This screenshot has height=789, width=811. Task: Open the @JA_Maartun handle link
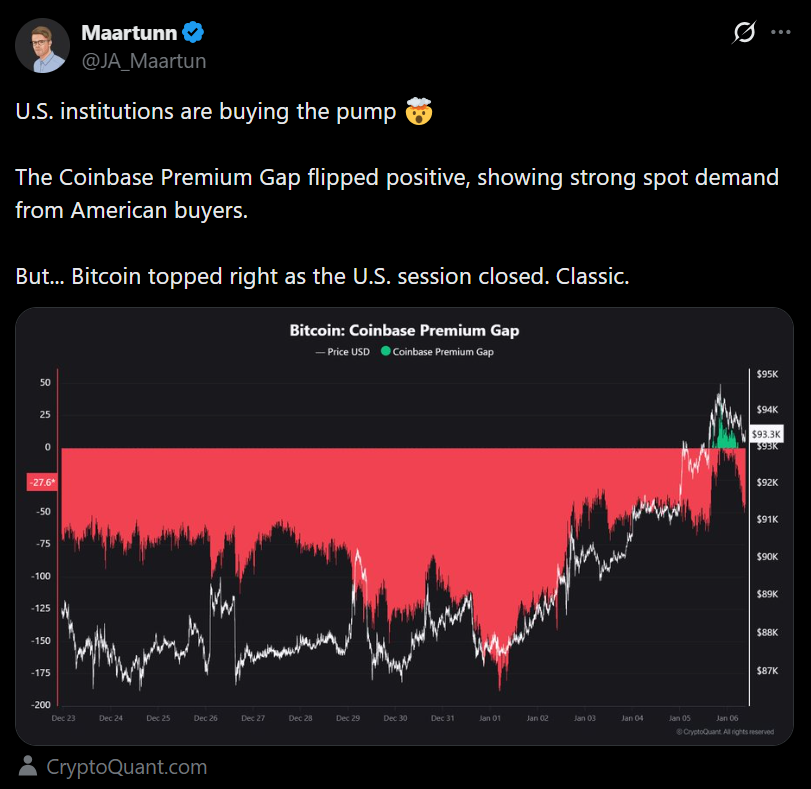tap(143, 60)
